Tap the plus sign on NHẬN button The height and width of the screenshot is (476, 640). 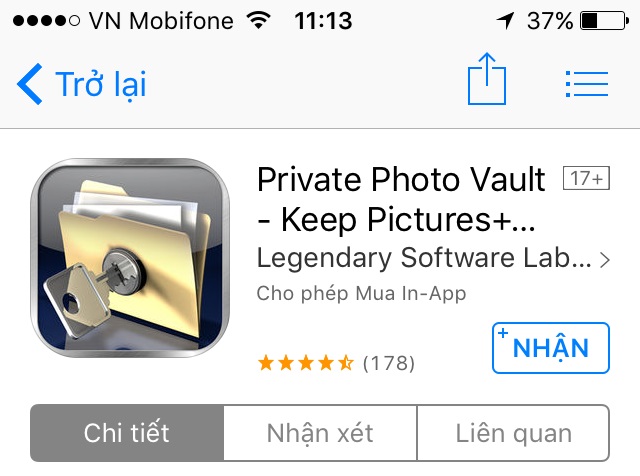[x=503, y=333]
